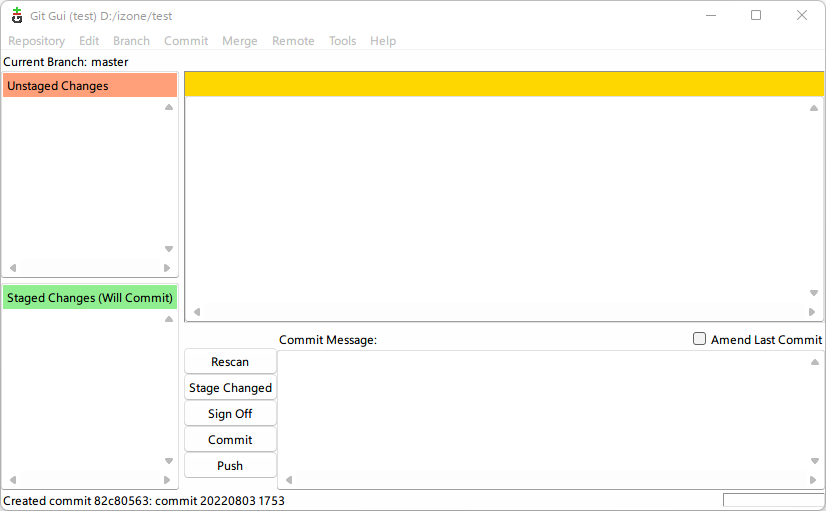The height and width of the screenshot is (511, 826).
Task: Open the Tools menu
Action: click(342, 41)
